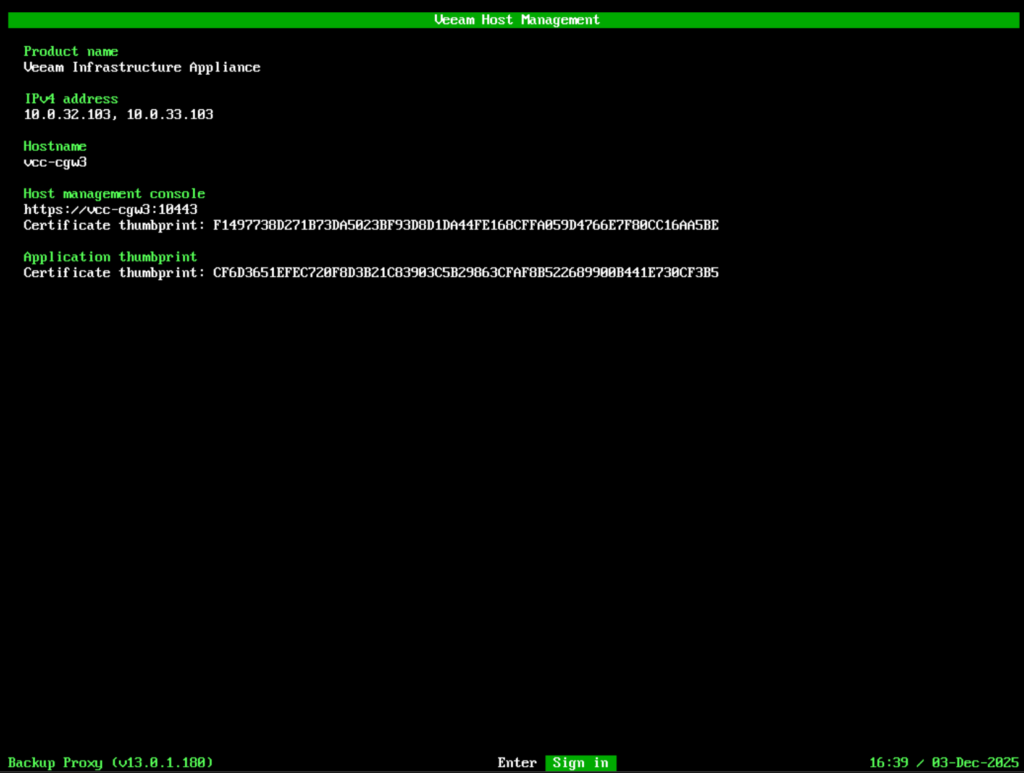Click the IPv4 address heading
This screenshot has height=773, width=1024.
coord(71,99)
